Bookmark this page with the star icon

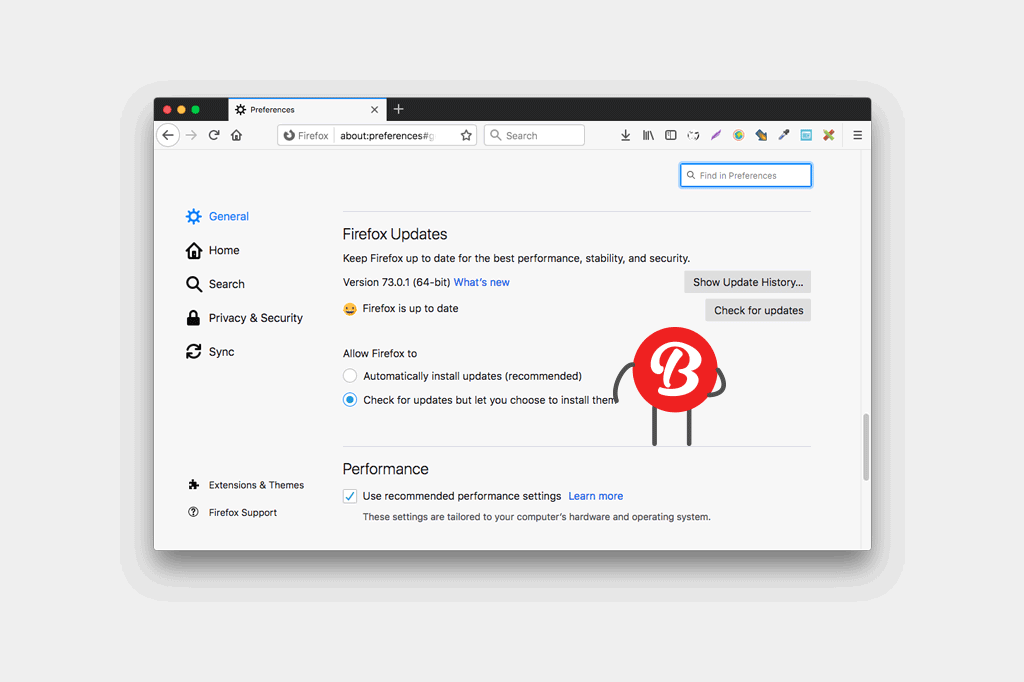[466, 135]
